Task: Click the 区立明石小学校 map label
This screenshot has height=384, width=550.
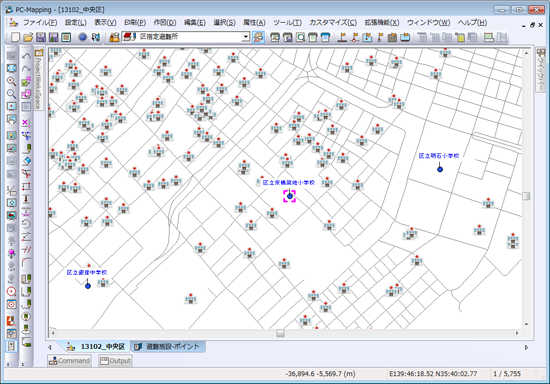Action: click(439, 156)
